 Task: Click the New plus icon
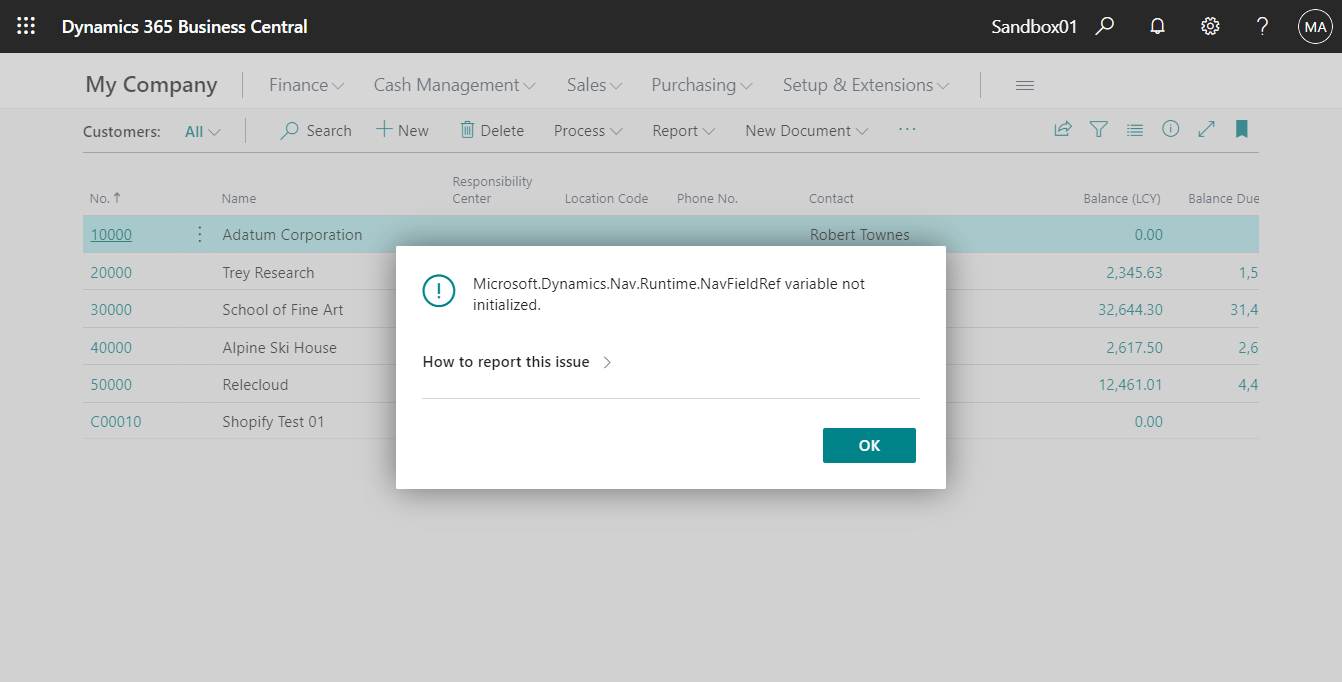pyautogui.click(x=382, y=129)
